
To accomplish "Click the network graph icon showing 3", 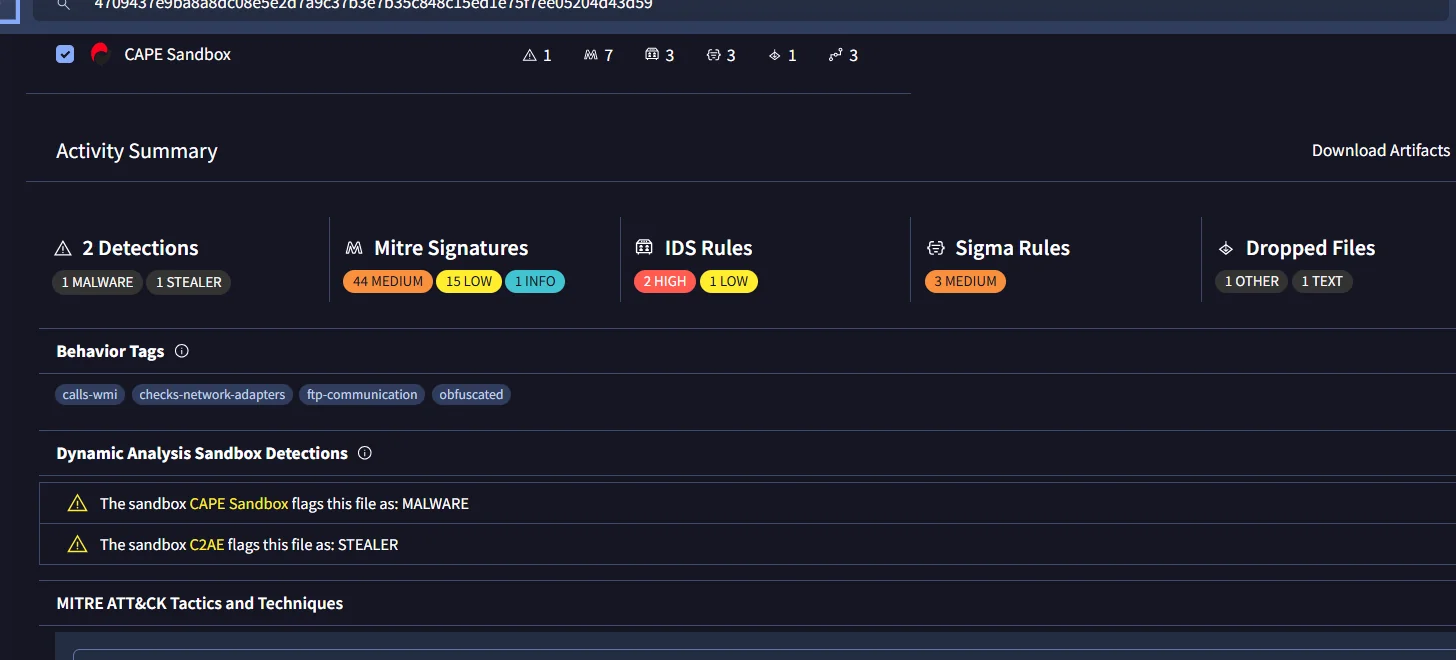I will pos(836,55).
